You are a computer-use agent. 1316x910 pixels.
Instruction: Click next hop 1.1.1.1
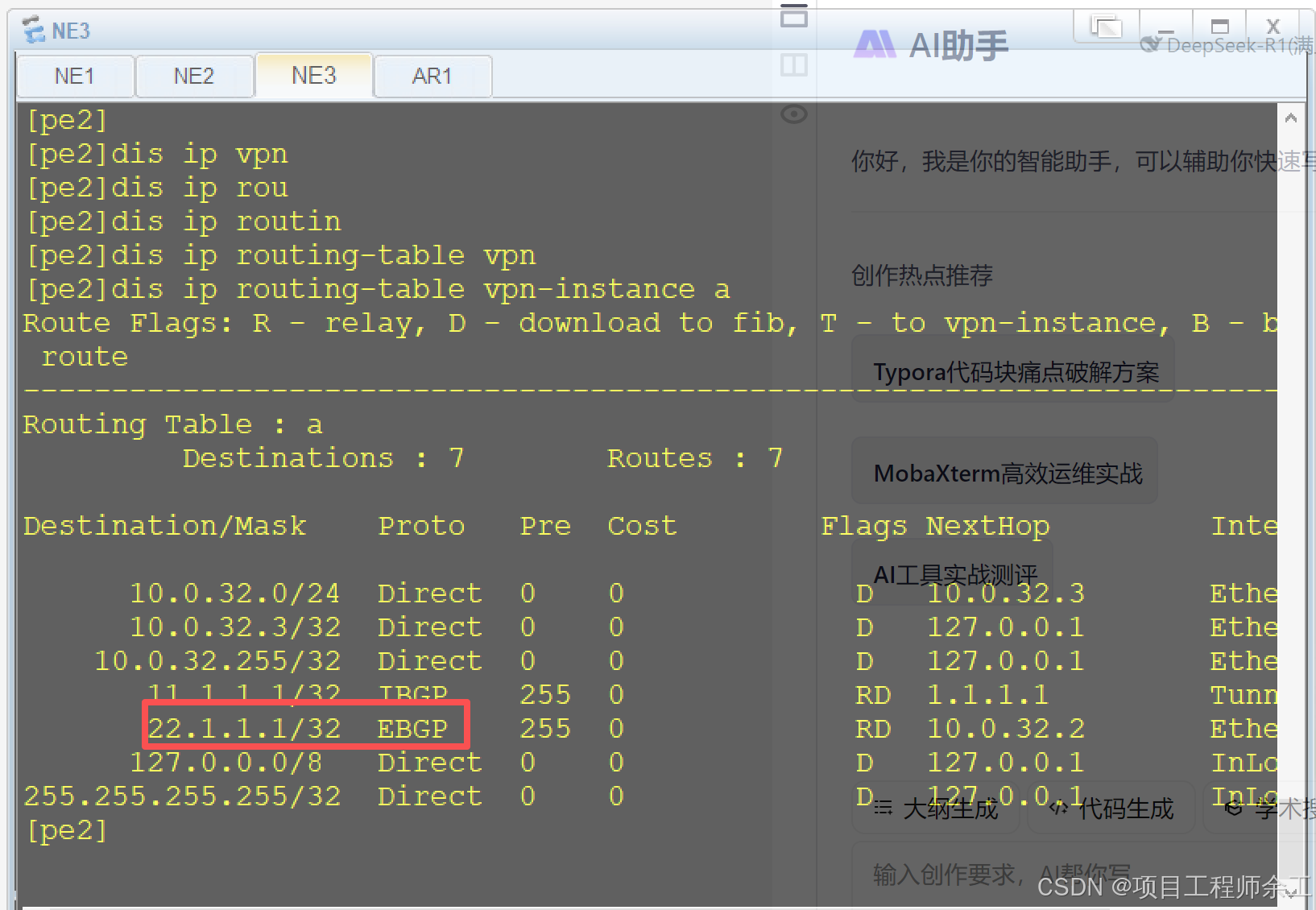987,695
